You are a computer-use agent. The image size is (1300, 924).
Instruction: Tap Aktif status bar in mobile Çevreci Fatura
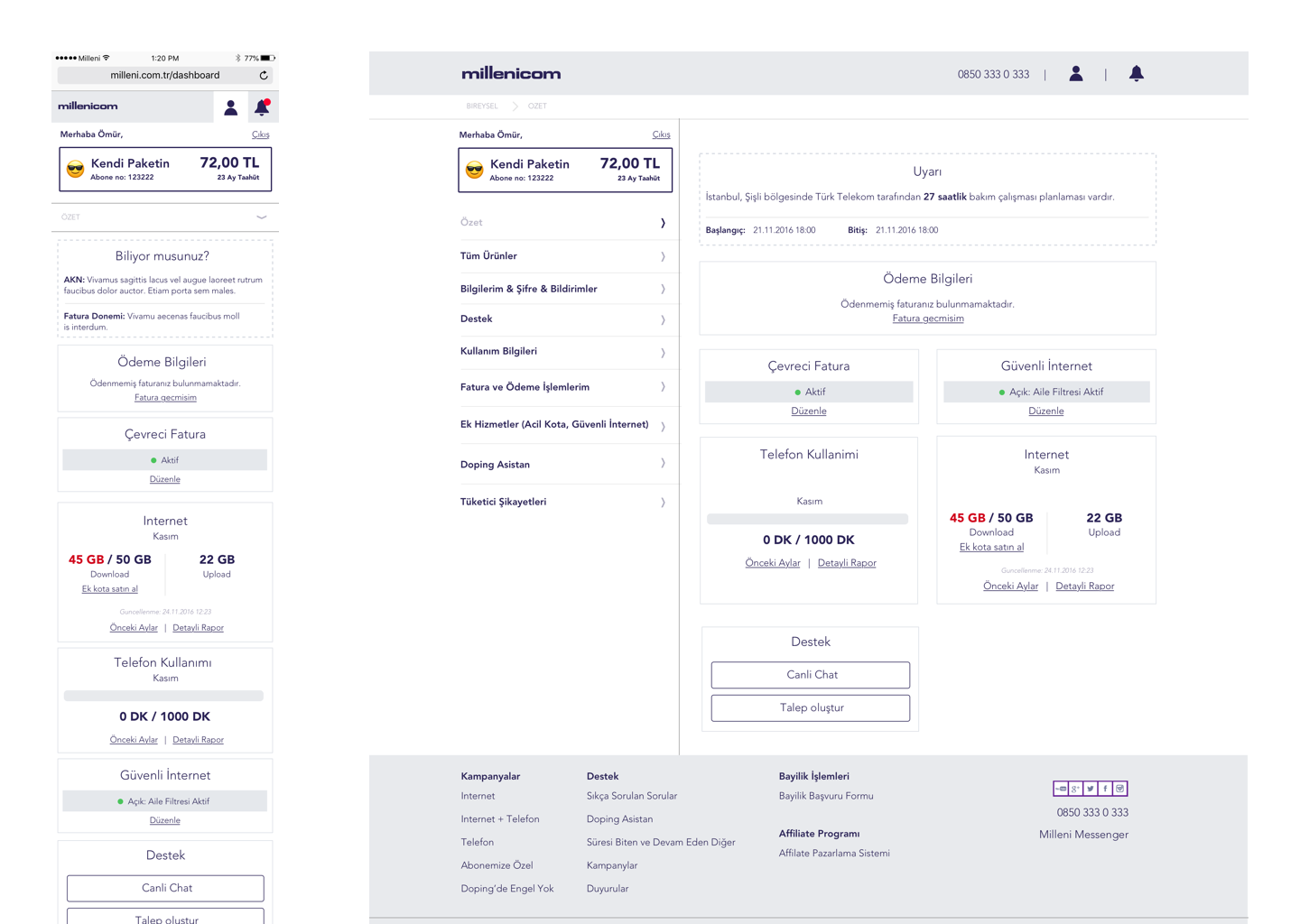165,460
